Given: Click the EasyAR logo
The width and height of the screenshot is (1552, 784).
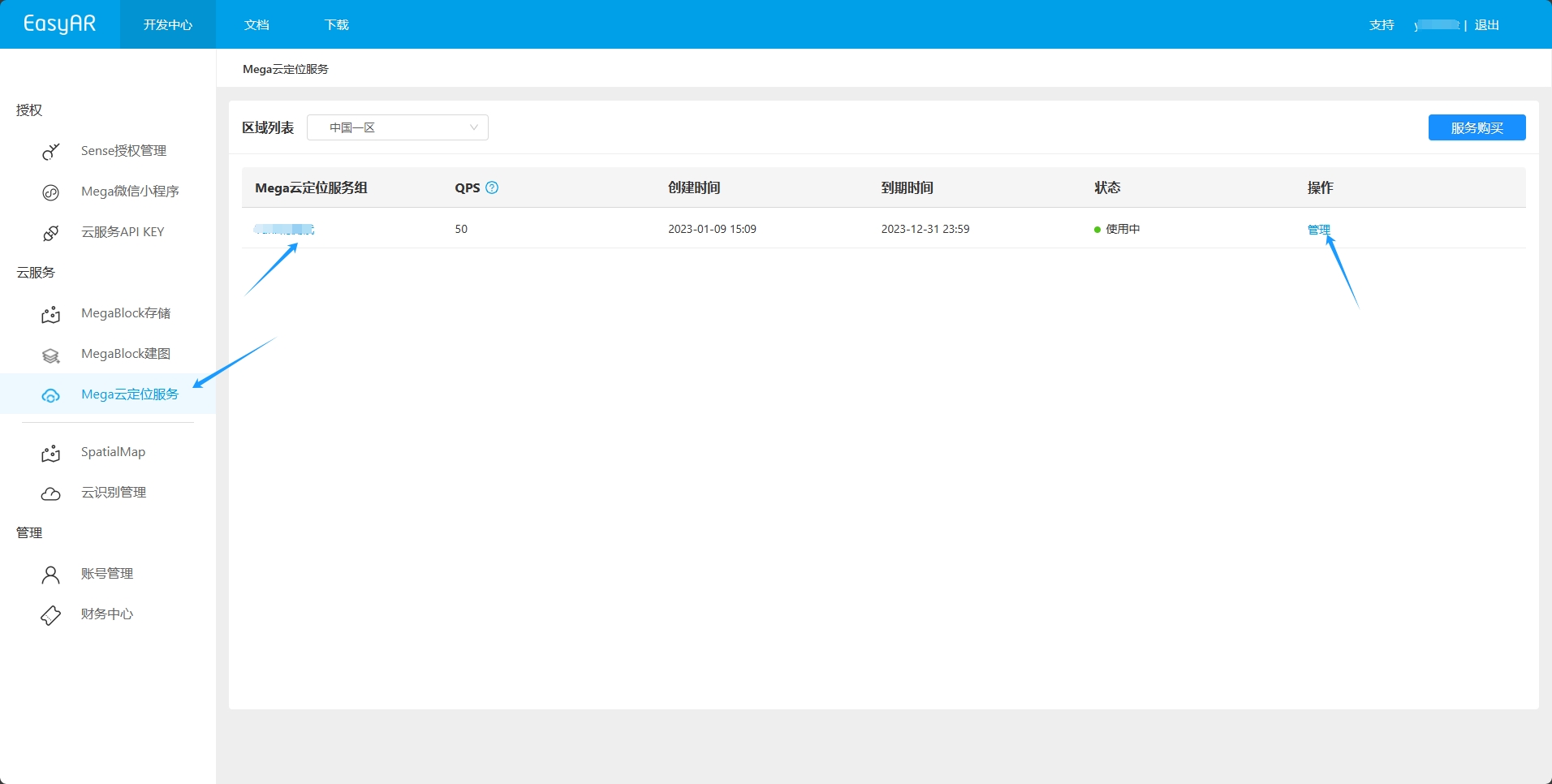Looking at the screenshot, I should coord(59,24).
